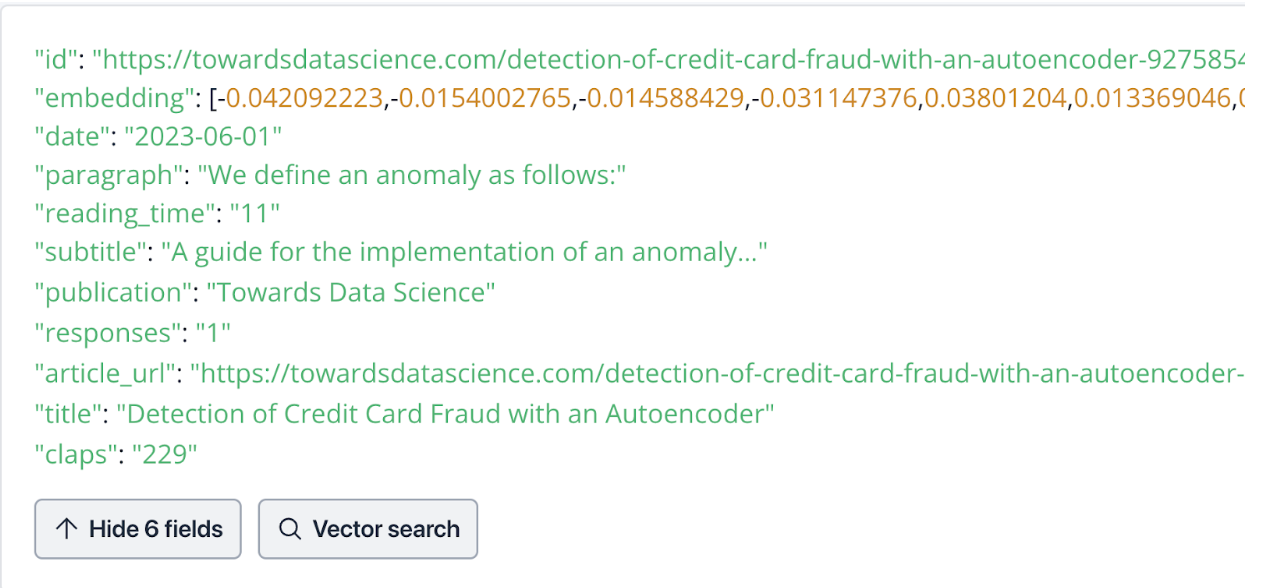
Task: Select the "embedding" field key
Action: pos(112,98)
